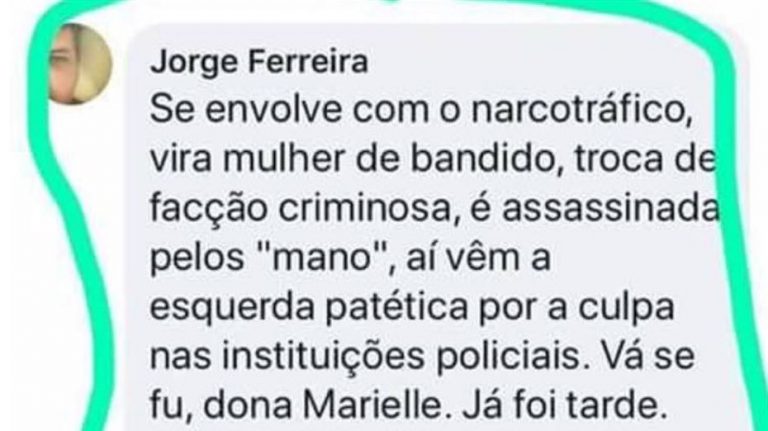Click the Jorge Ferreira commenter name
This screenshot has height=431, width=768.
[x=259, y=63]
